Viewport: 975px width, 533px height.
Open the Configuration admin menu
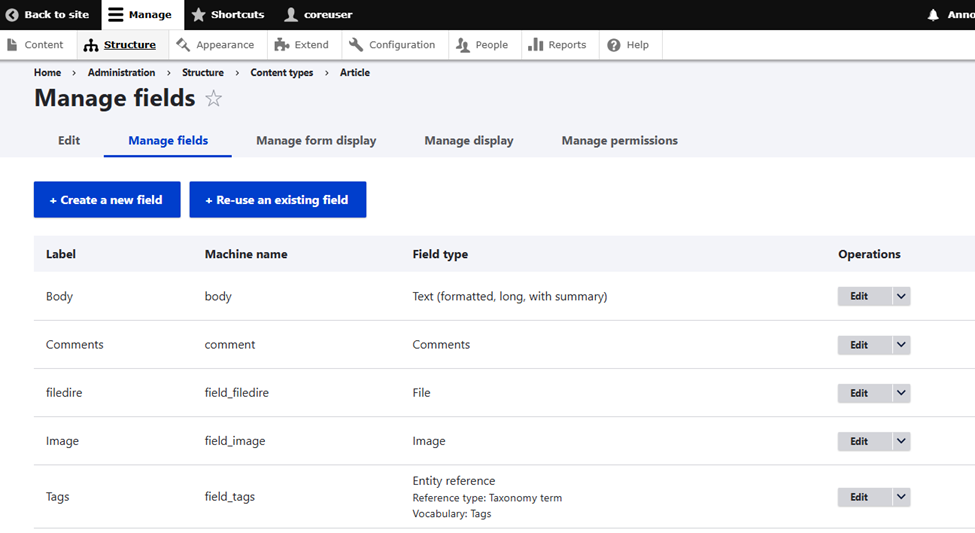pyautogui.click(x=392, y=45)
